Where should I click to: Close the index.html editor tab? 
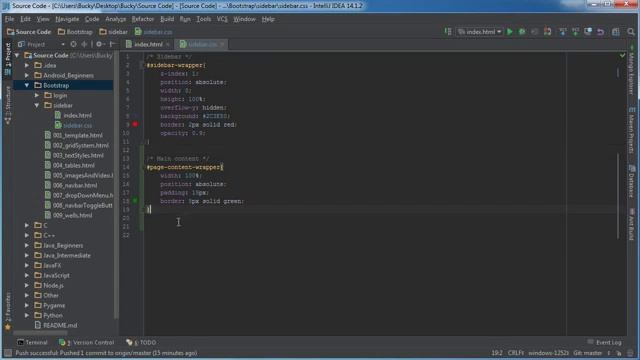168,44
